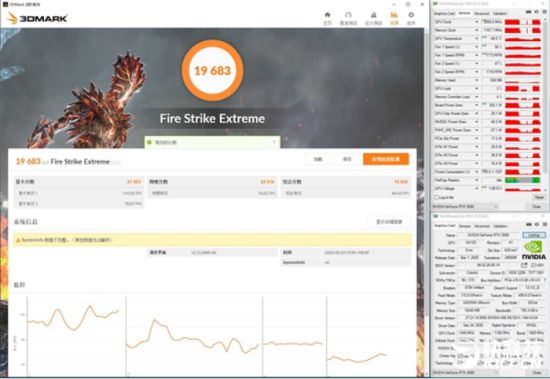Image resolution: width=550 pixels, height=379 pixels.
Task: Click the Reset button in GPU-Z Sensors
Action: [x=539, y=198]
